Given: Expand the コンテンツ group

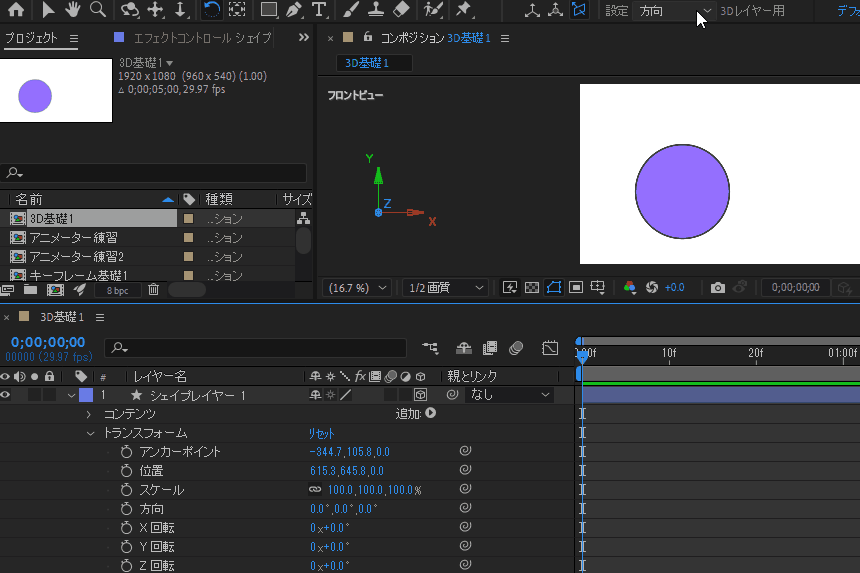Looking at the screenshot, I should [x=89, y=414].
